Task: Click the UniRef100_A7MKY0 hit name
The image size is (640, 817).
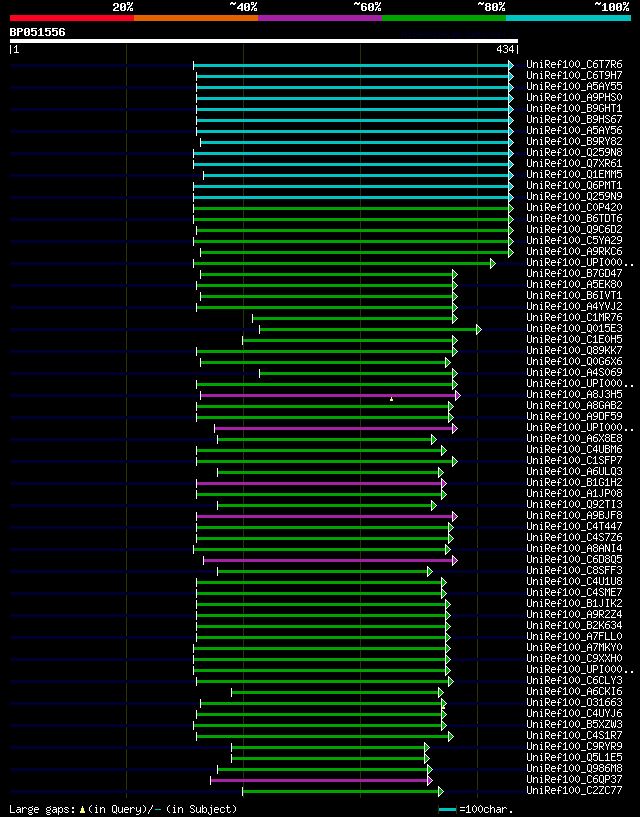Action: [x=574, y=648]
